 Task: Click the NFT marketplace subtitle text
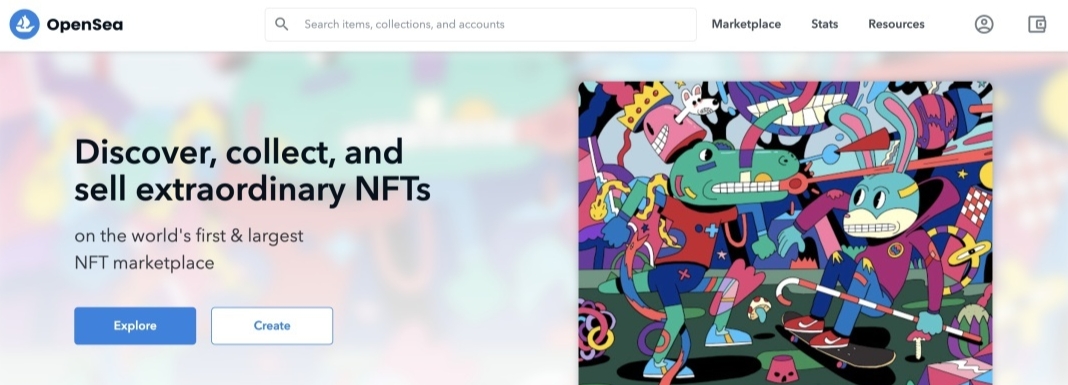pyautogui.click(x=189, y=249)
